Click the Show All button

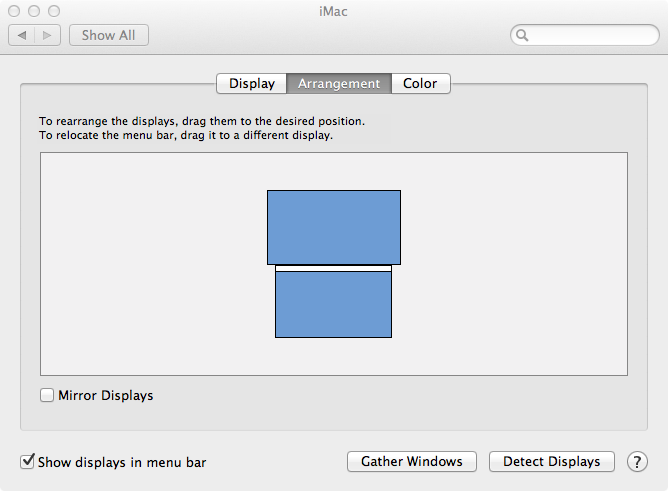click(108, 35)
